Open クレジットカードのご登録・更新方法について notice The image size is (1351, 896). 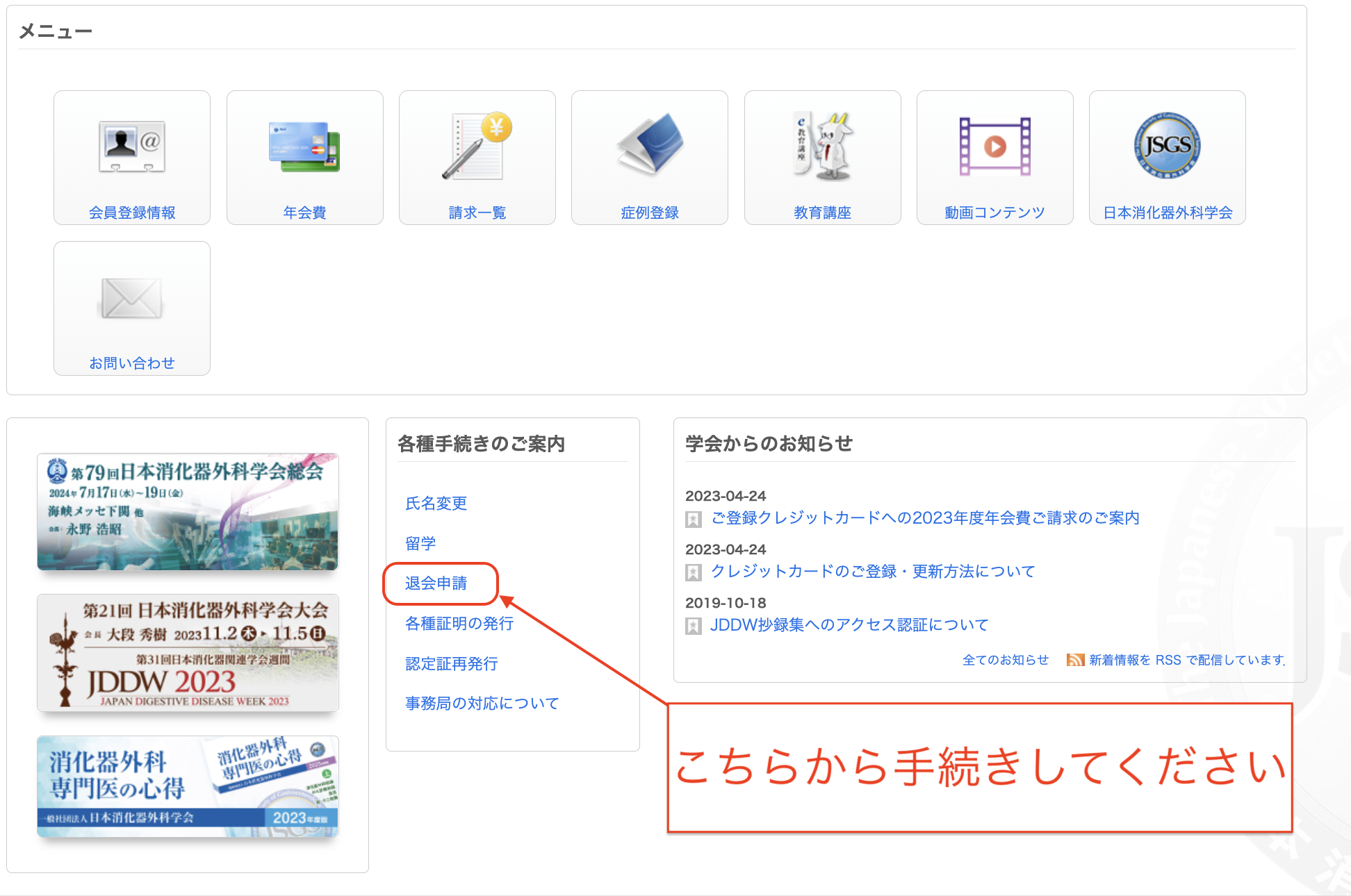873,571
